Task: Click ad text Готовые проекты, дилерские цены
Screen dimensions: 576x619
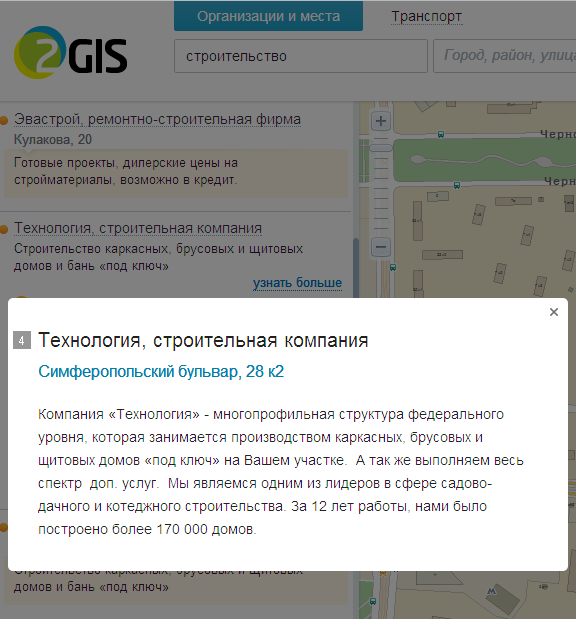Action: coord(126,171)
